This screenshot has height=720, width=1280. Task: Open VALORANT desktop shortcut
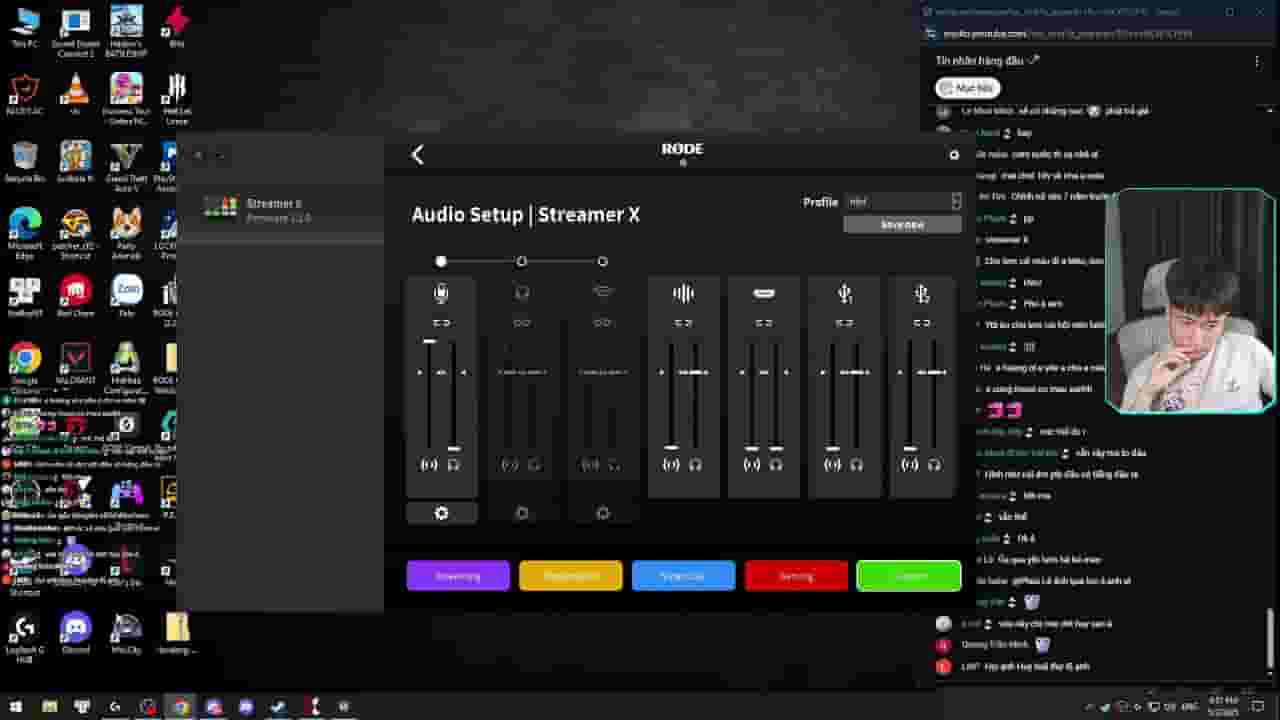pyautogui.click(x=75, y=365)
